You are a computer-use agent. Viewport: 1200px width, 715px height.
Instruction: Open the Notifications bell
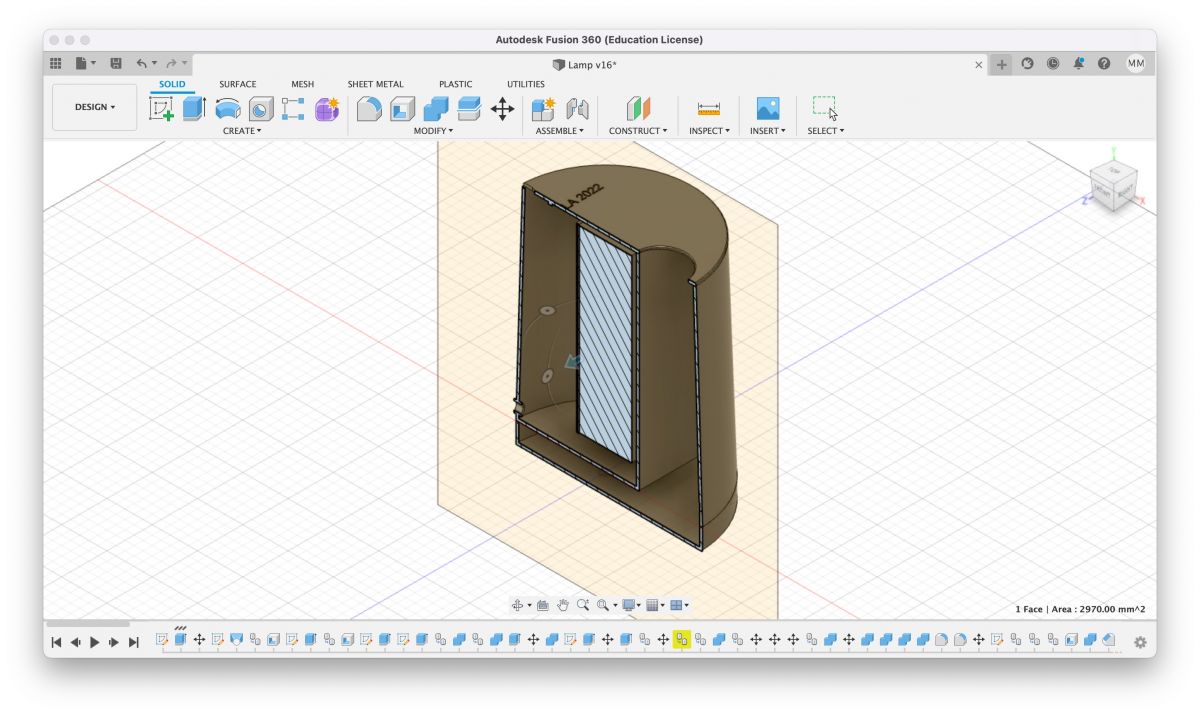point(1079,63)
